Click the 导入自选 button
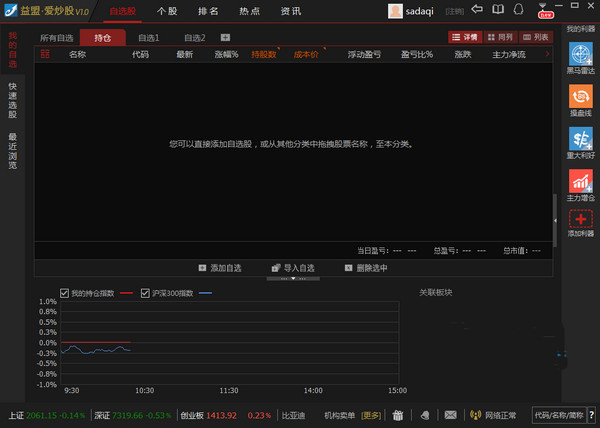This screenshot has width=600, height=428. (293, 268)
